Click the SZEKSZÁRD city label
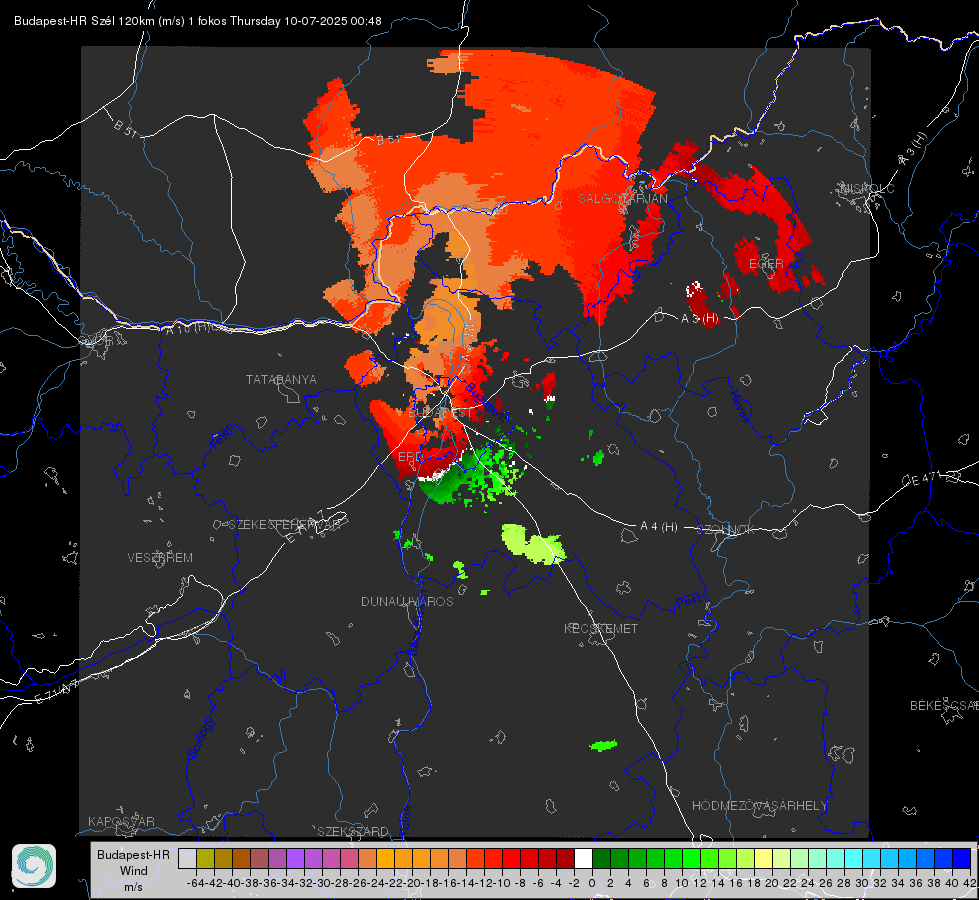Viewport: 979px width, 900px height. (352, 831)
